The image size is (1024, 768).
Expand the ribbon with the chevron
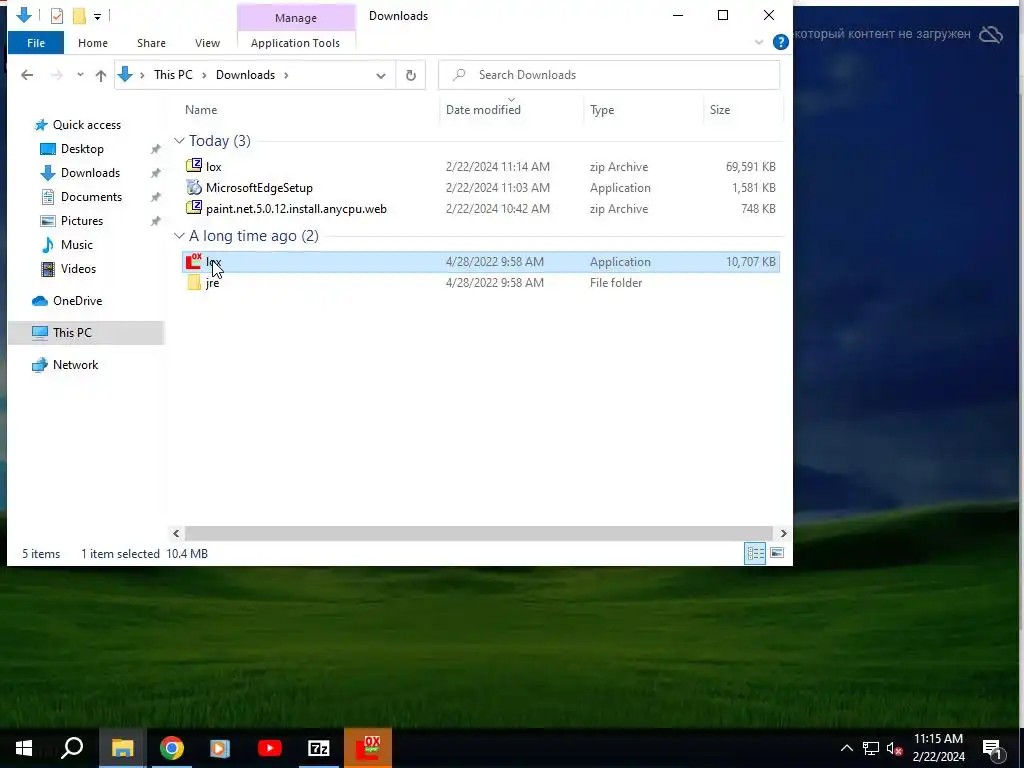[759, 42]
